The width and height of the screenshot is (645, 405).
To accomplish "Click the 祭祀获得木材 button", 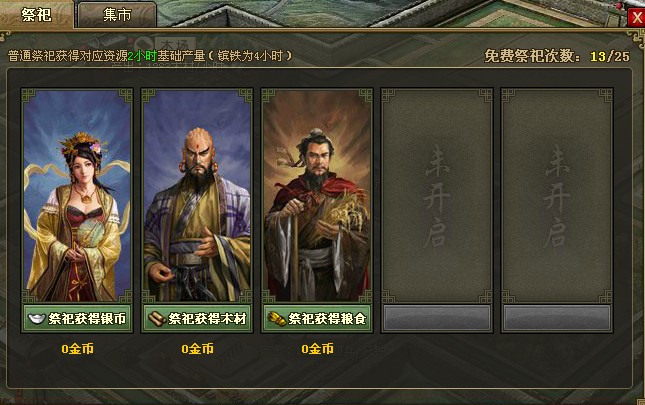I will coord(197,318).
